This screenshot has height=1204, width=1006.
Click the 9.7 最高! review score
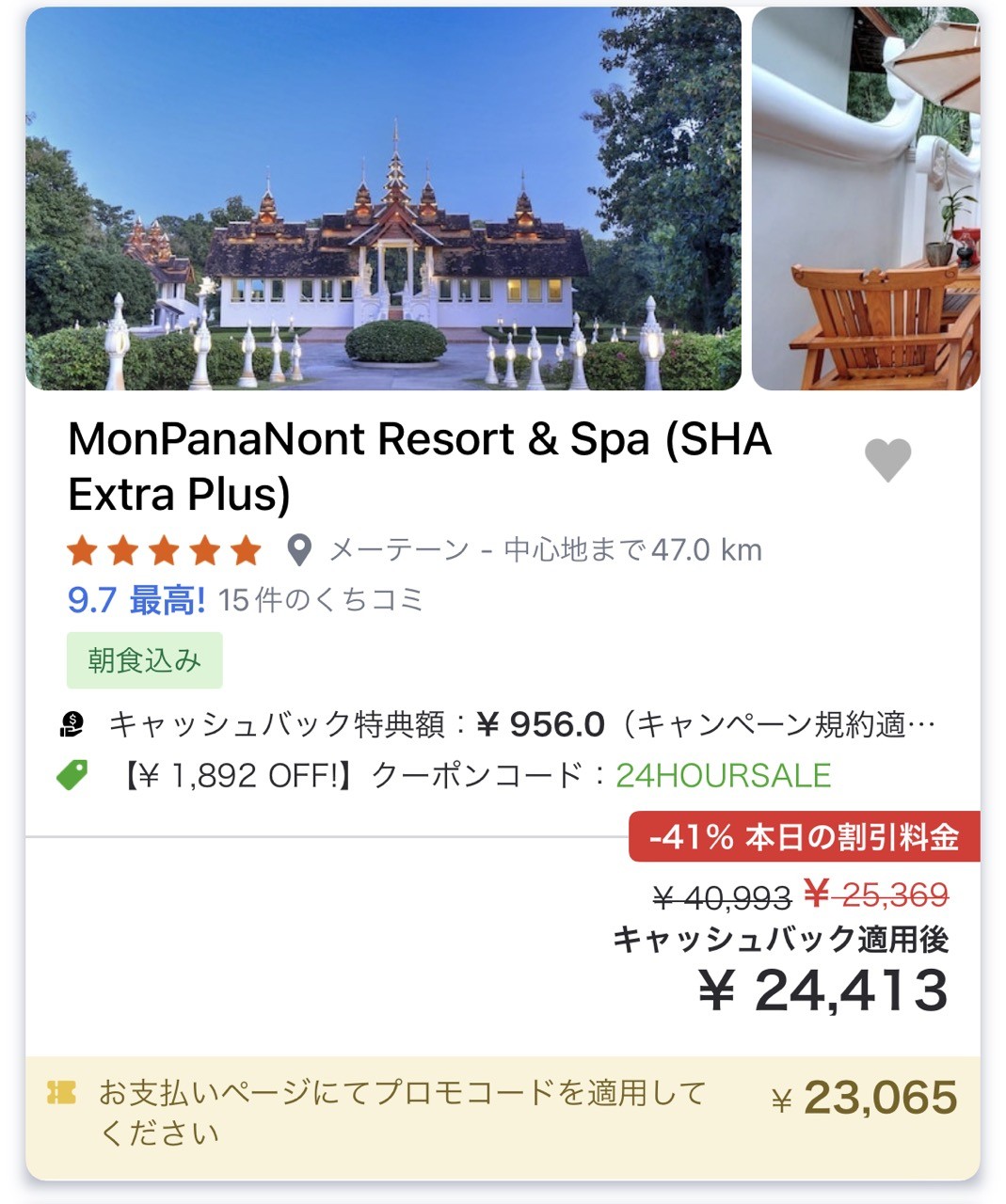(x=136, y=600)
